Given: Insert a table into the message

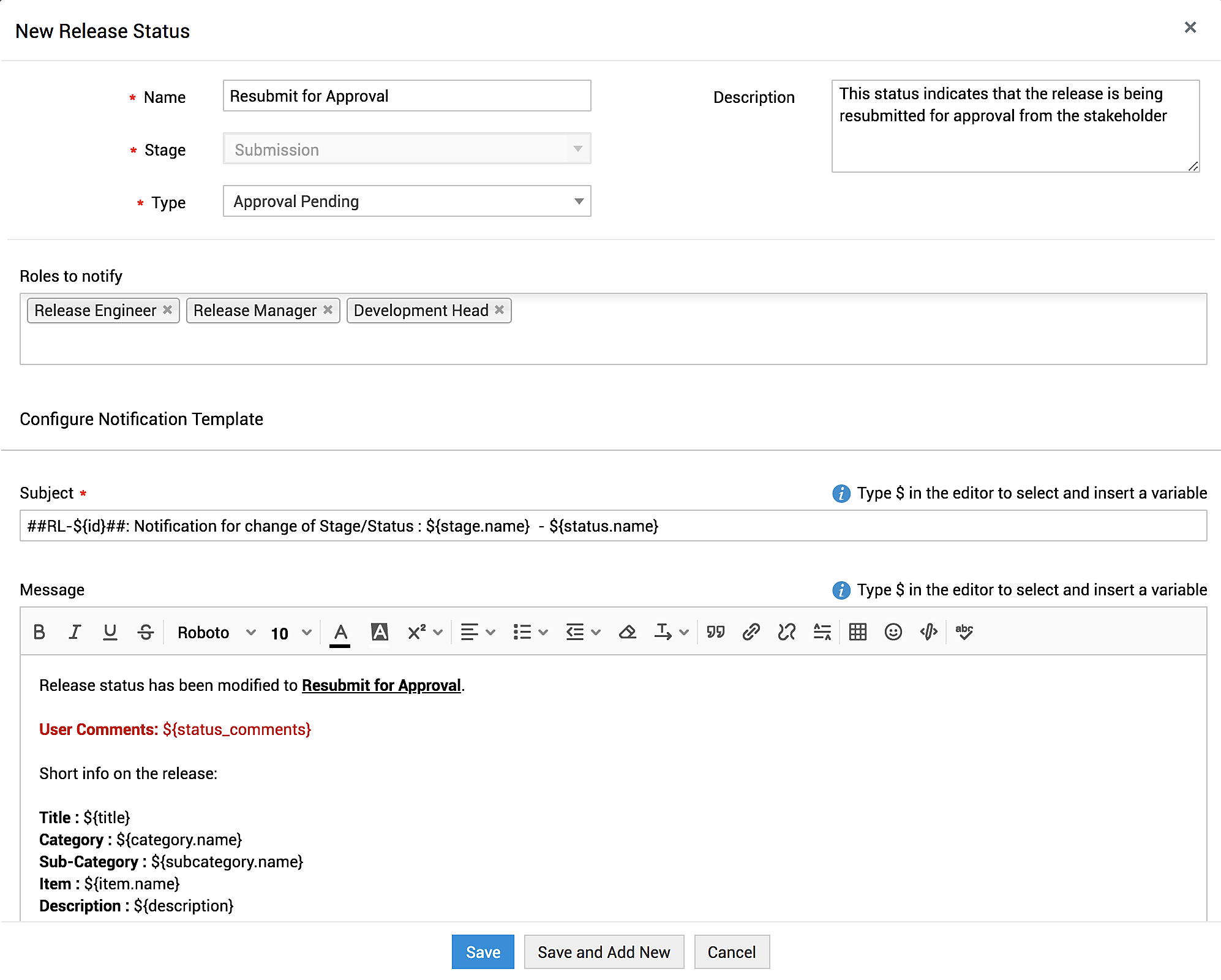Looking at the screenshot, I should point(857,631).
